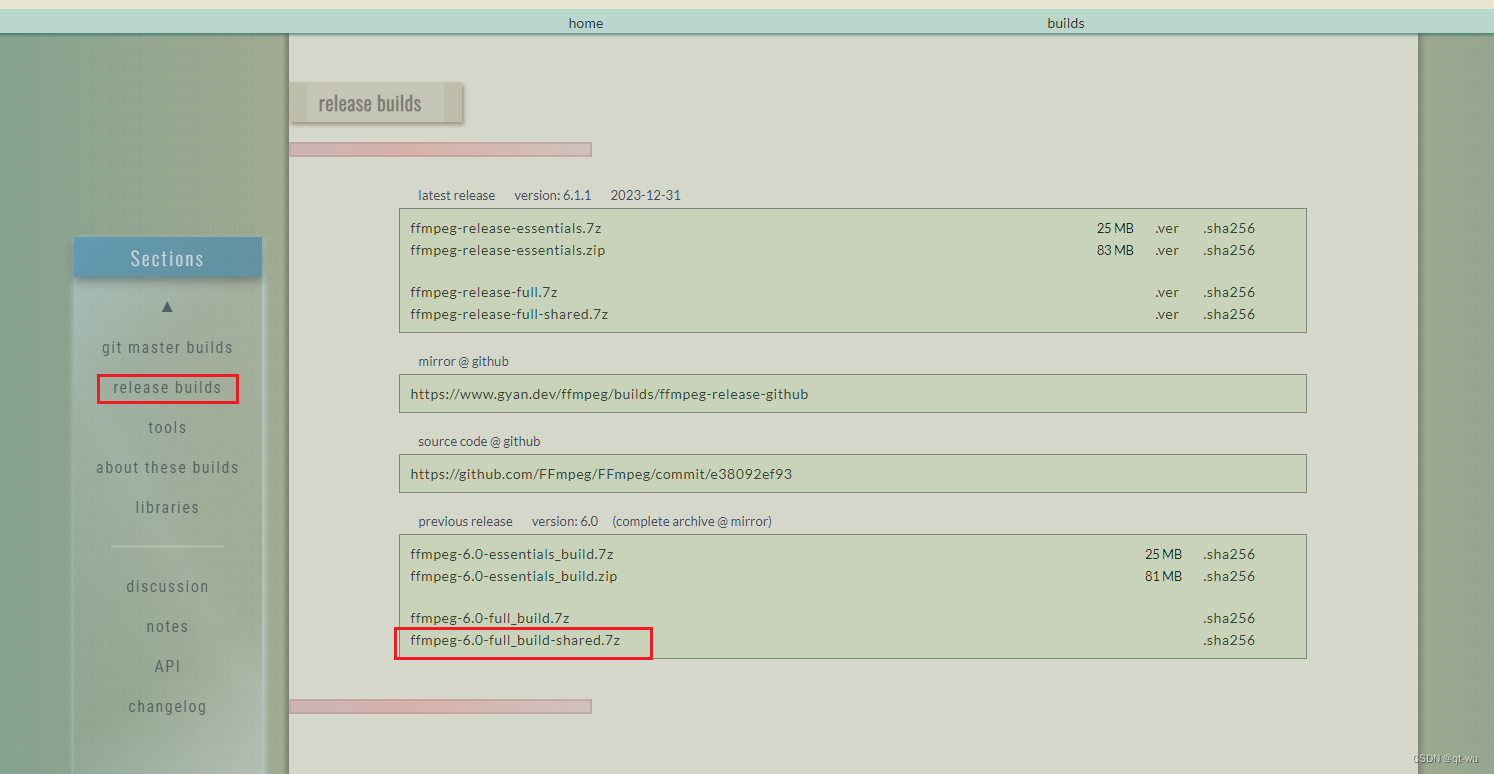Open .sha256 for ffmpeg-6.0-full_build.7z

pyautogui.click(x=1229, y=619)
